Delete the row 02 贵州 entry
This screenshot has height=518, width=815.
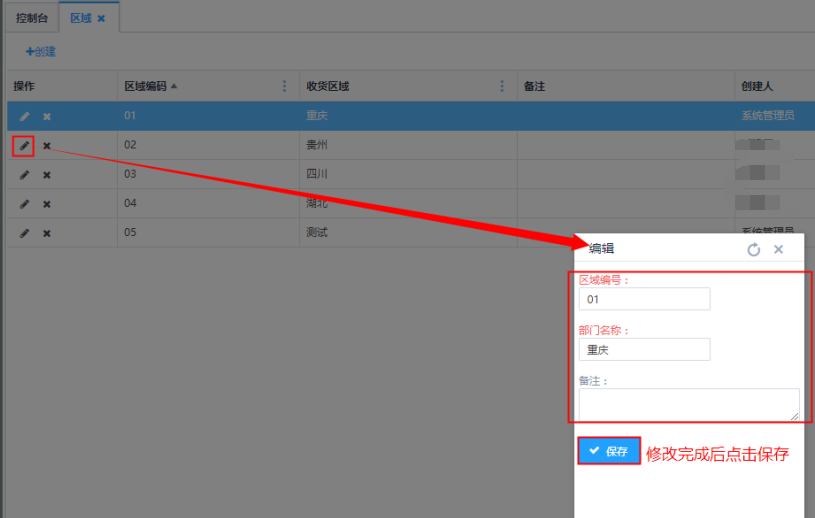pos(46,146)
